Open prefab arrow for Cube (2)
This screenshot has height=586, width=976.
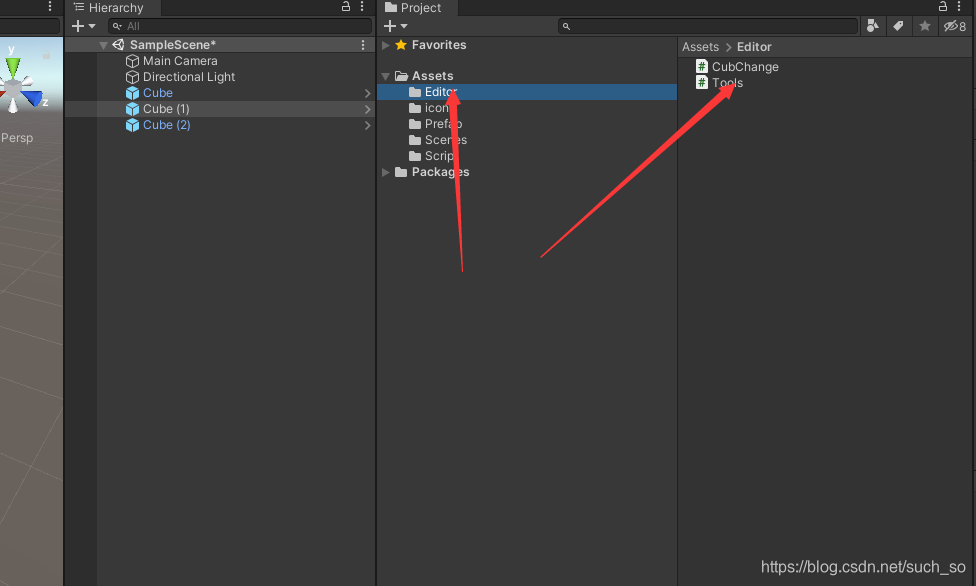(x=367, y=126)
